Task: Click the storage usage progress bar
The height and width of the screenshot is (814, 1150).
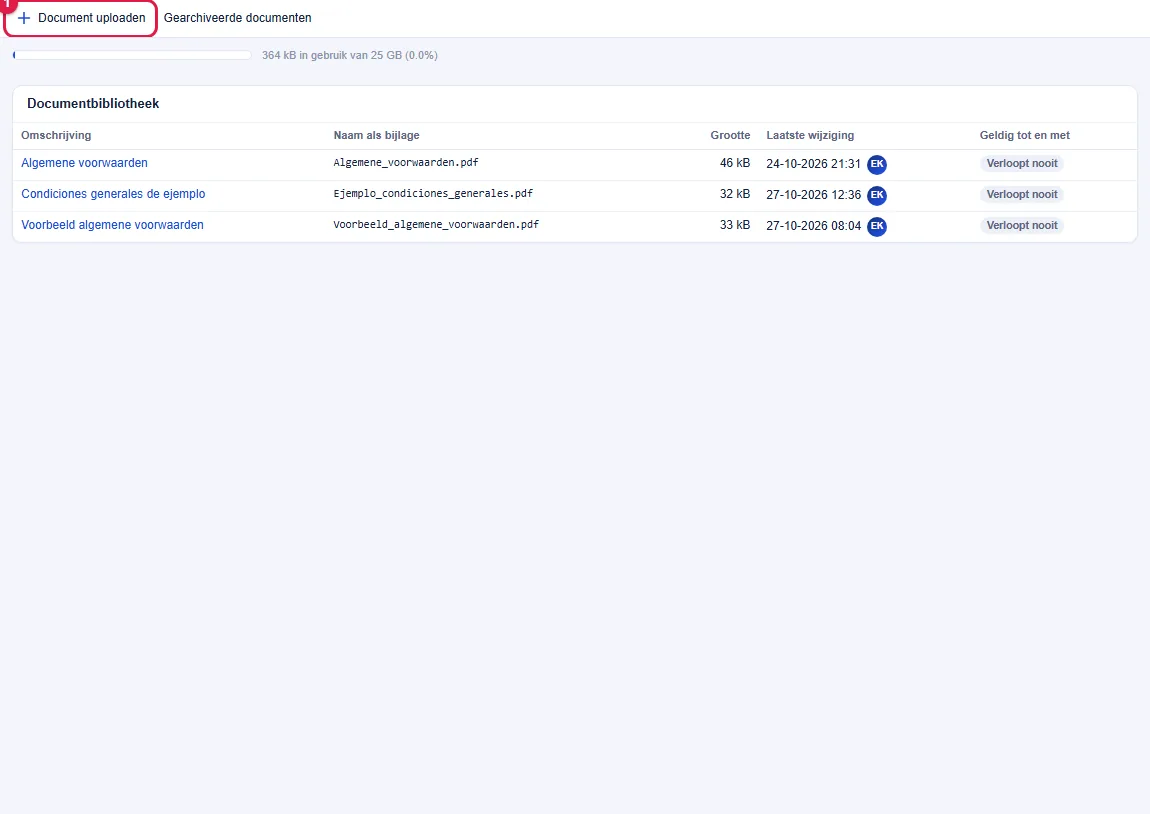Action: (x=132, y=55)
